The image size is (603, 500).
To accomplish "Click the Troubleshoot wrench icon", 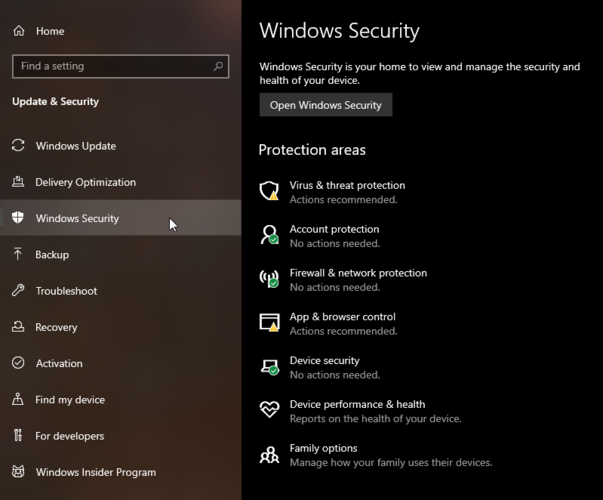I will coord(18,290).
